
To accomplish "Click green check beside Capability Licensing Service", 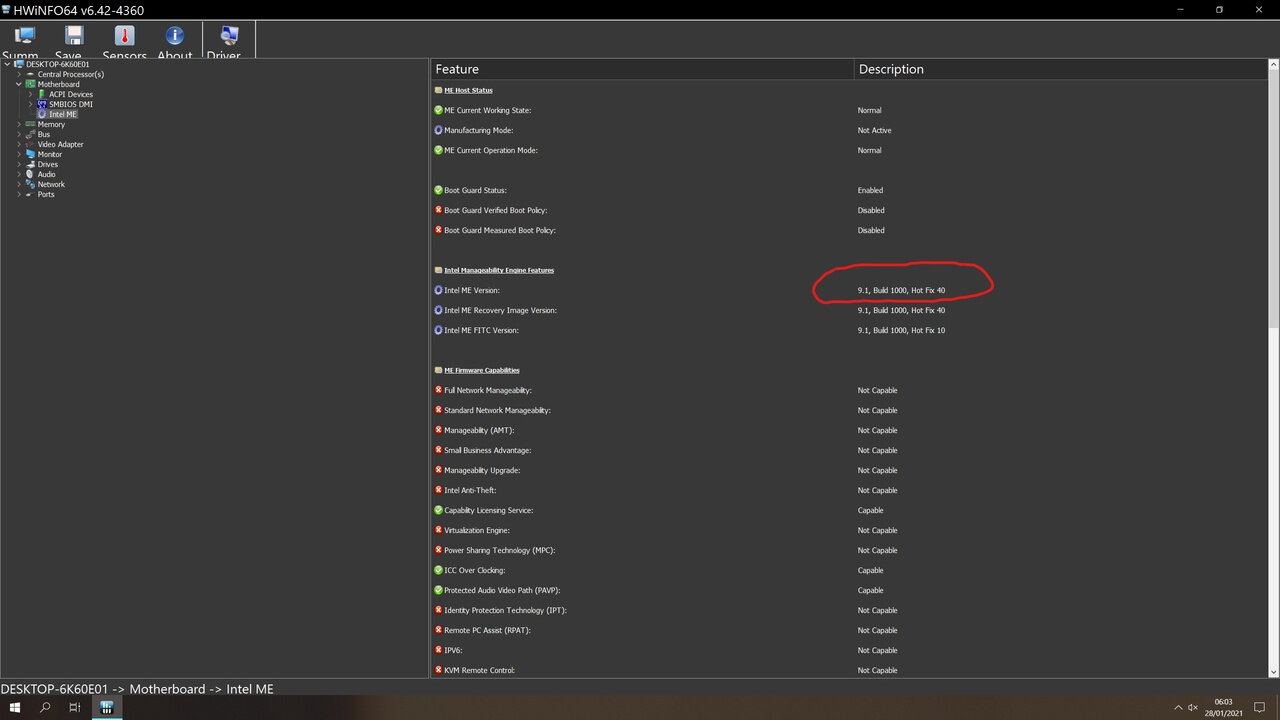I will (x=438, y=510).
